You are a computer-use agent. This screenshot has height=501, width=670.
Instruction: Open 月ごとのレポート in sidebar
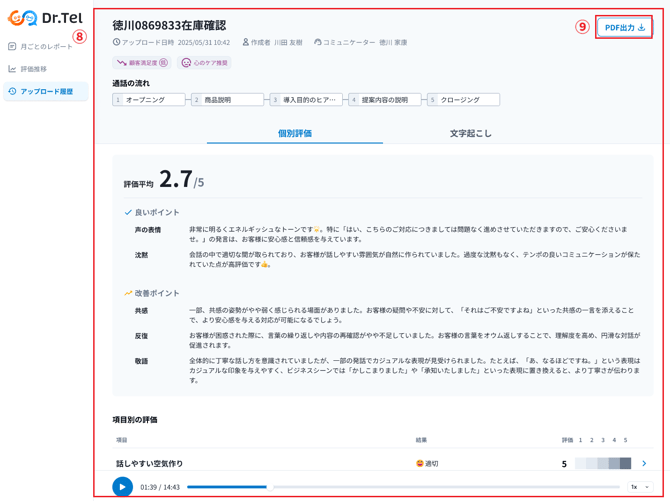(46, 46)
